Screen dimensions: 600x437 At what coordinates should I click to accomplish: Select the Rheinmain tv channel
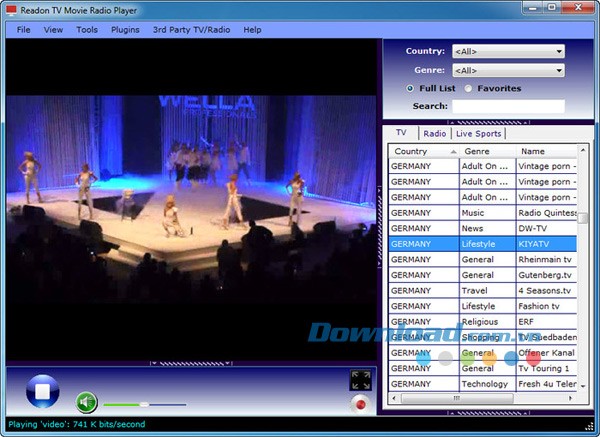coord(483,259)
